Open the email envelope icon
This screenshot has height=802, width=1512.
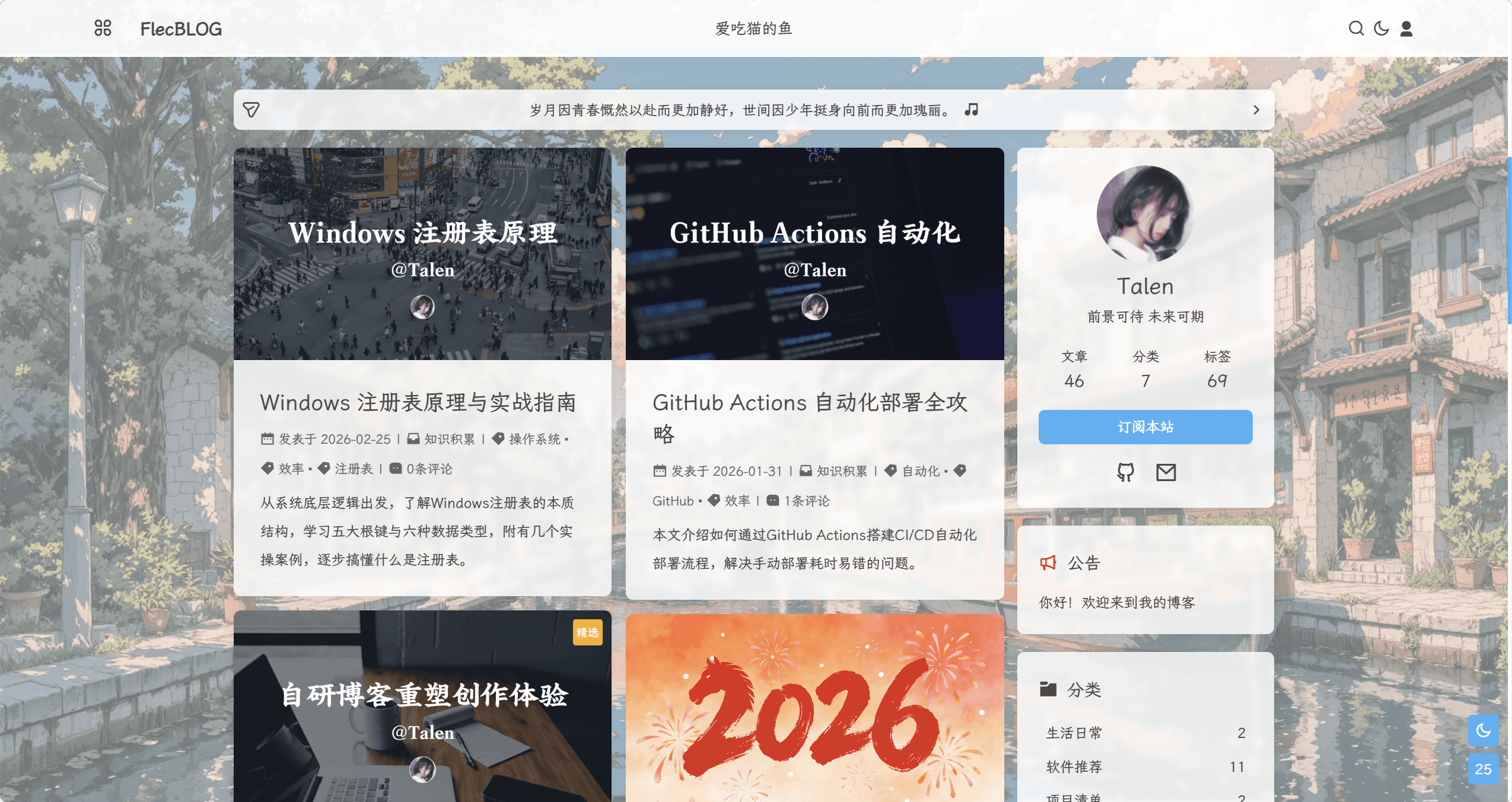click(1166, 472)
